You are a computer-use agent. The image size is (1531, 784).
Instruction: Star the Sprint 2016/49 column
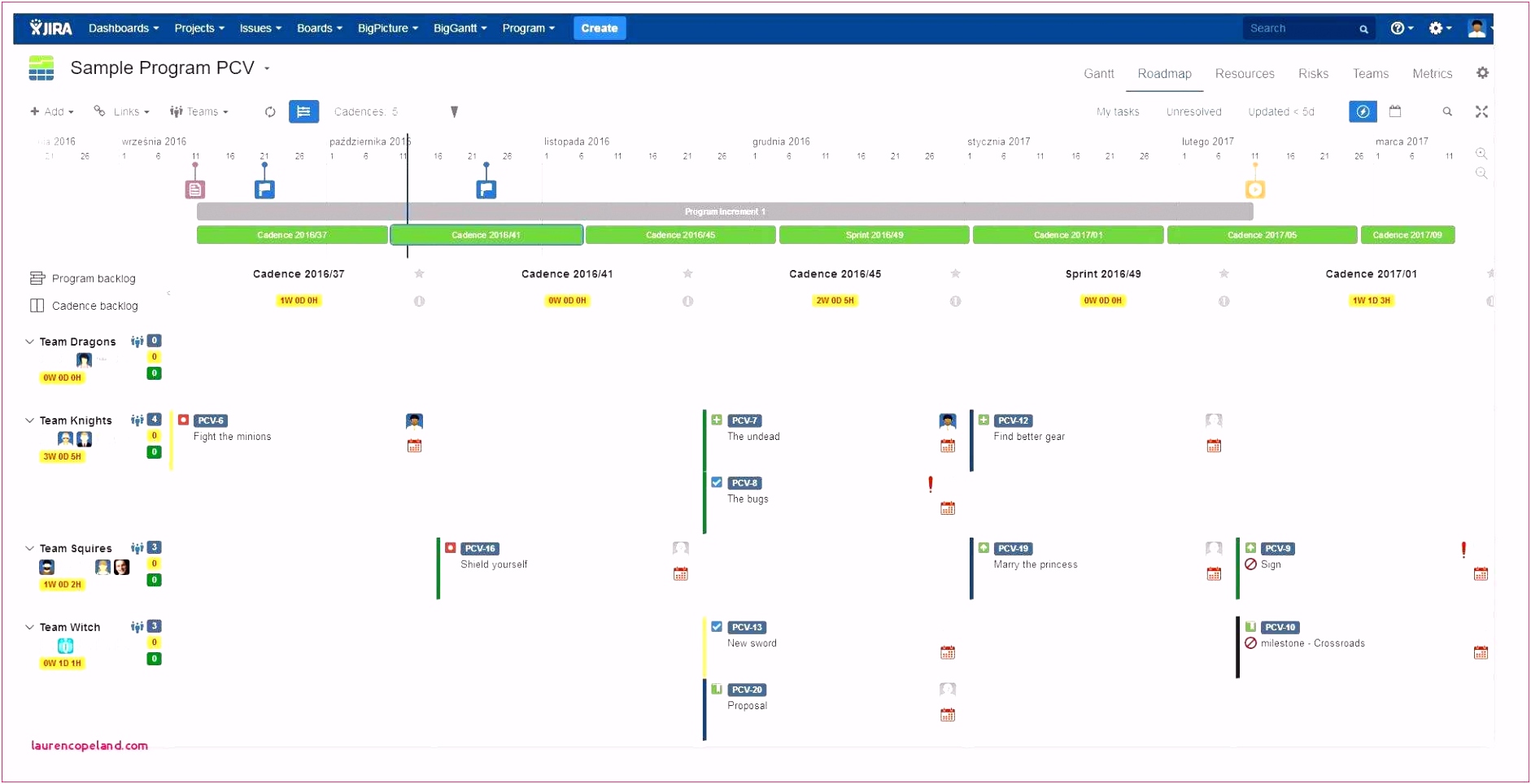(1223, 273)
